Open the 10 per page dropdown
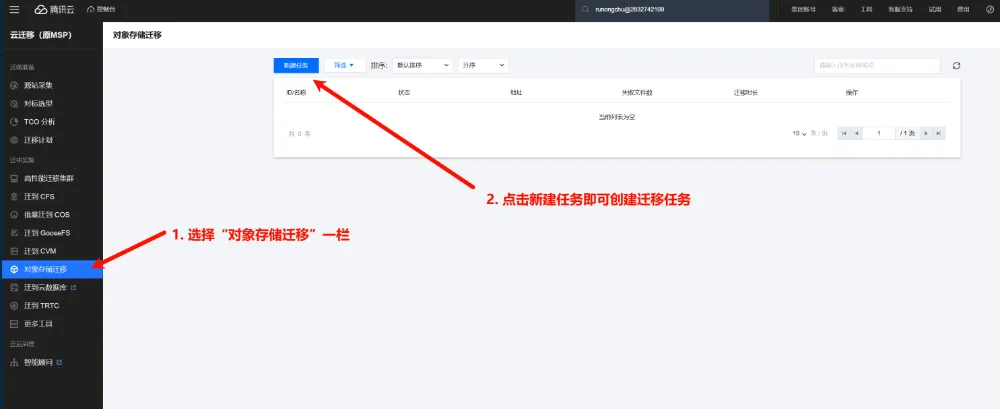The image size is (1000, 409). pos(800,134)
